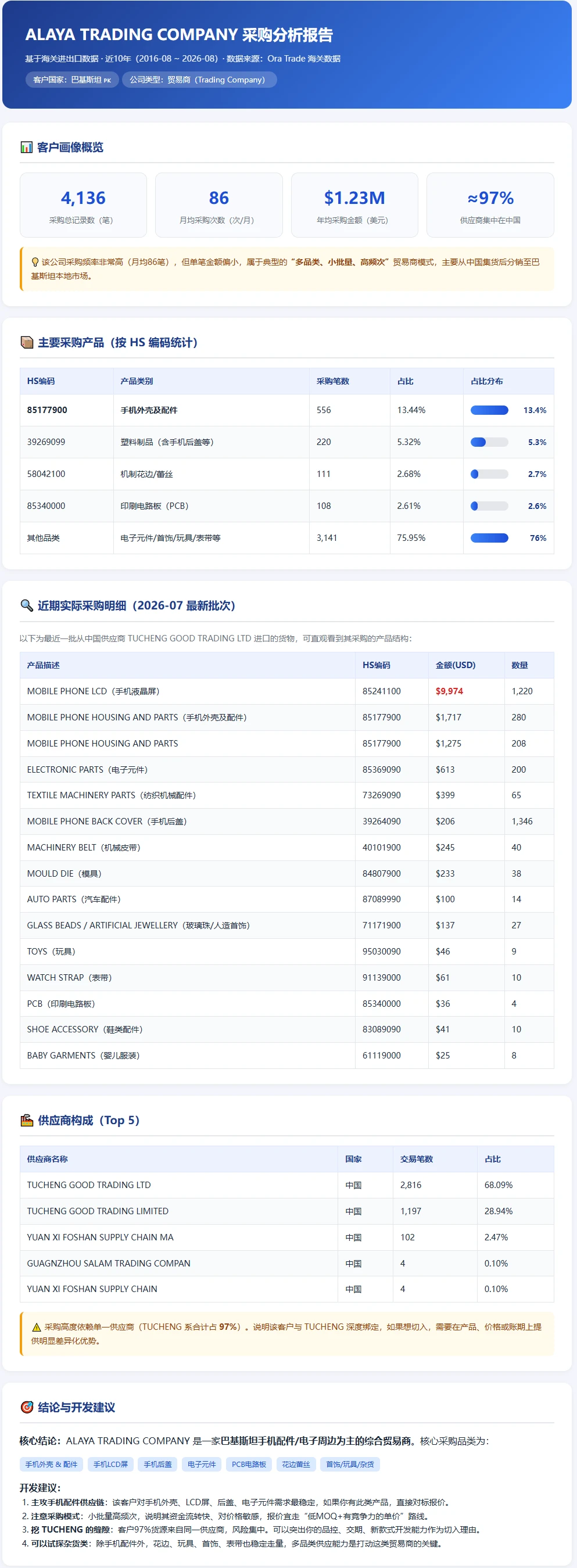Screen dimensions: 577x1568
Task: Click the ≈97% 供应商集中在中国 card
Action: pos(490,205)
